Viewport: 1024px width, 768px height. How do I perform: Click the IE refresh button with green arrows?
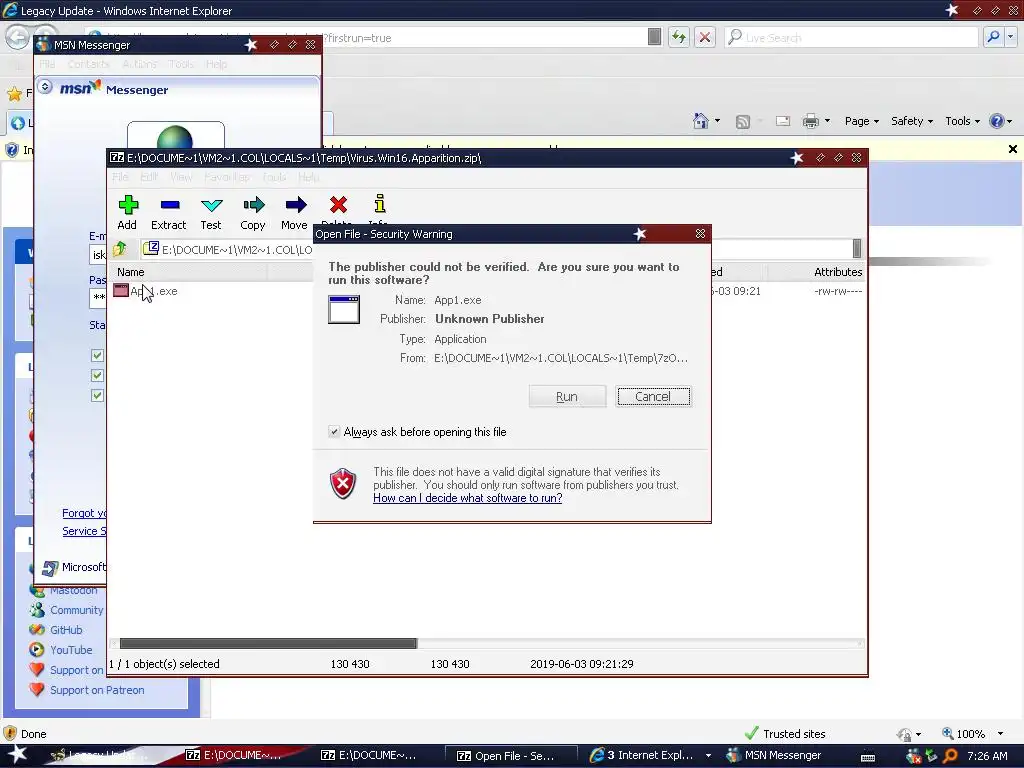(679, 37)
